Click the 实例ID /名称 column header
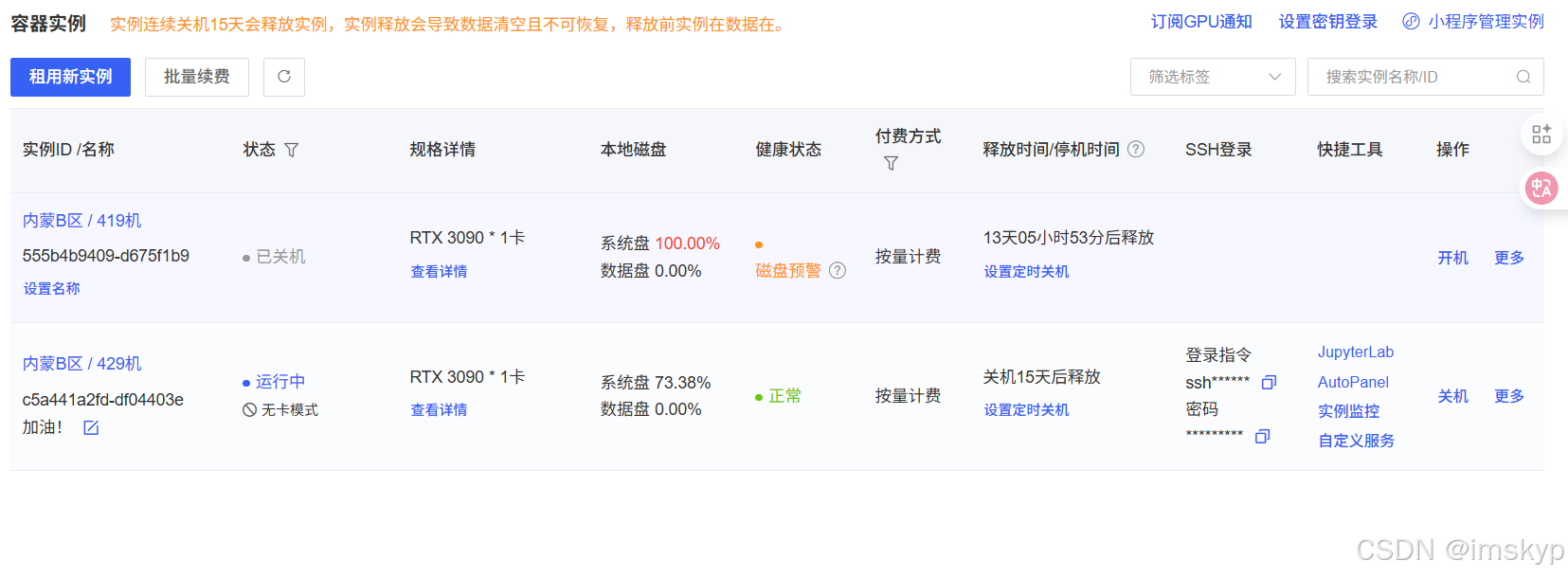 tap(68, 150)
